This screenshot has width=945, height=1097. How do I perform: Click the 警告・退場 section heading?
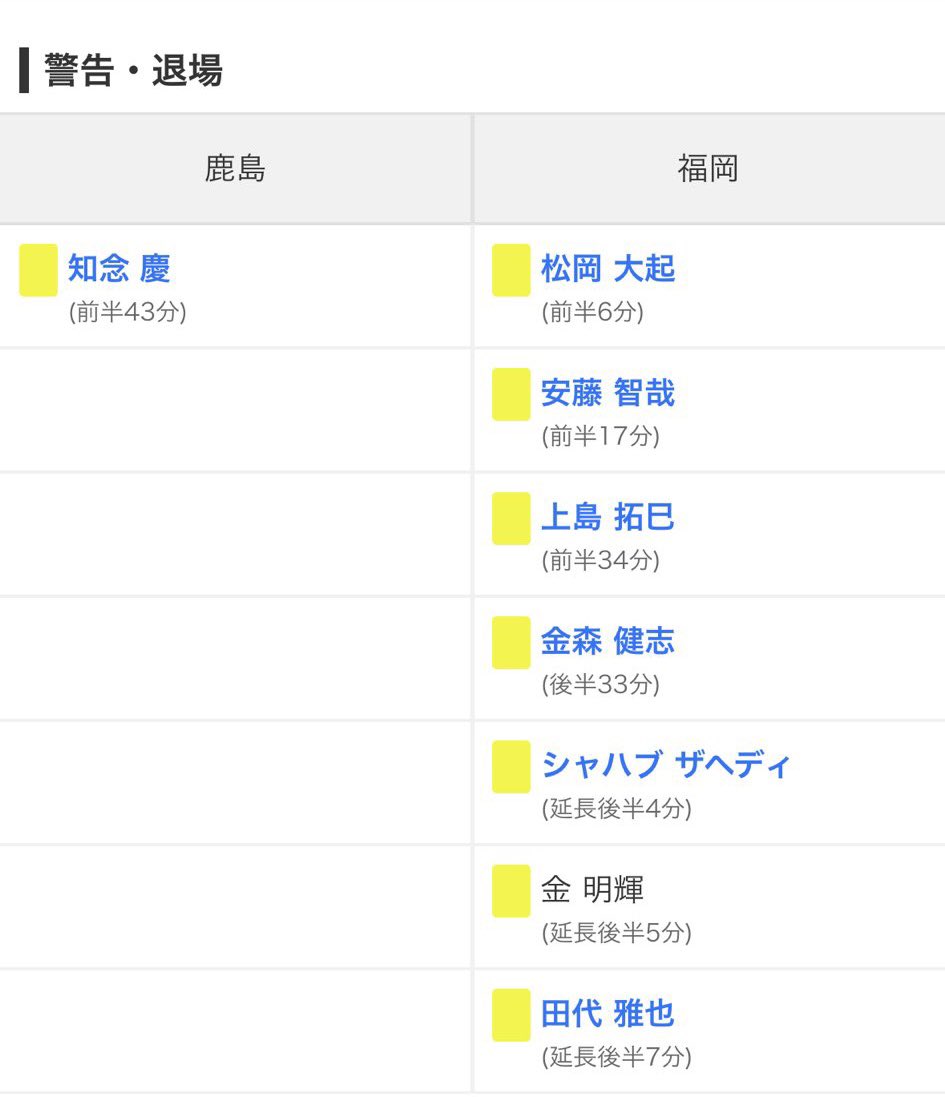(x=133, y=70)
